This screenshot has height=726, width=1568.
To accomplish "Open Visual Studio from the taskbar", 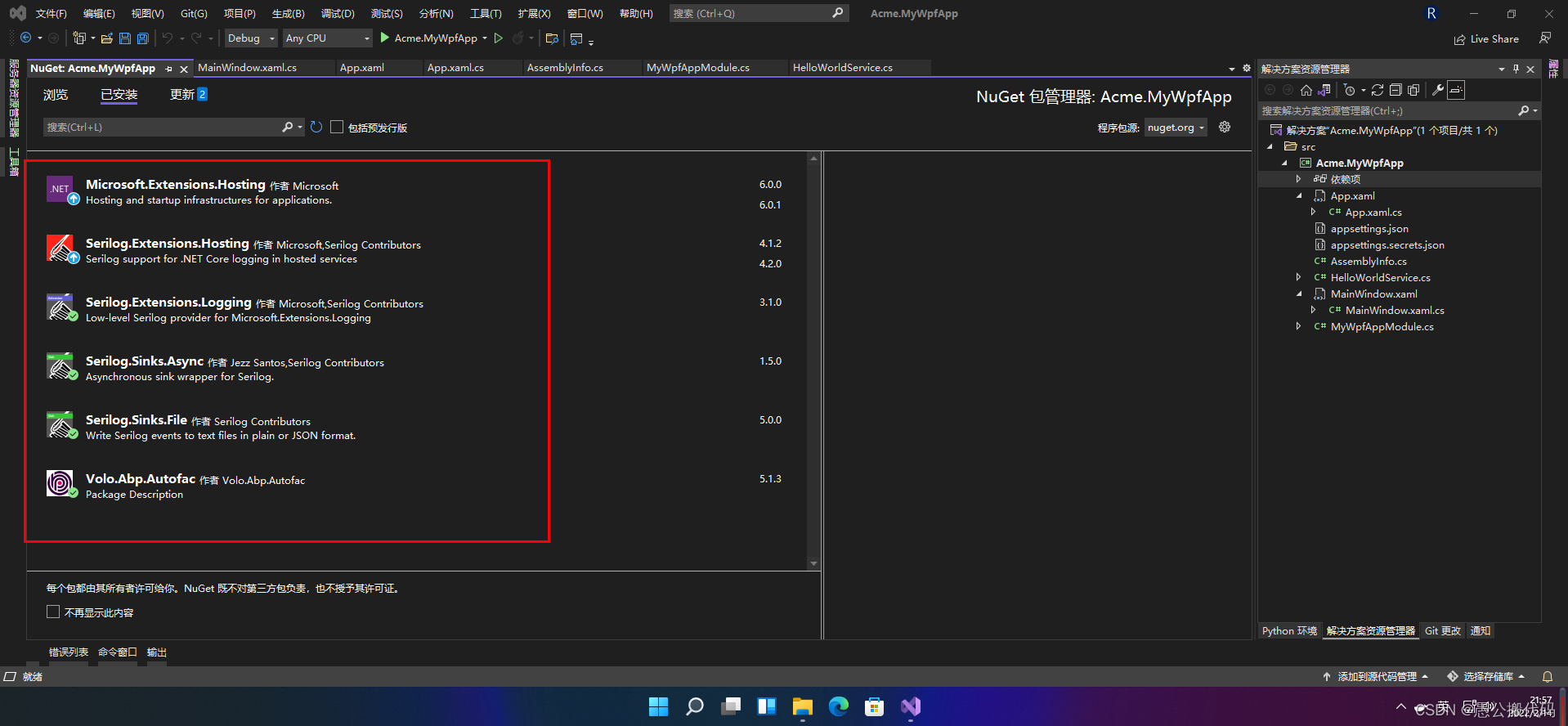I will (x=911, y=706).
